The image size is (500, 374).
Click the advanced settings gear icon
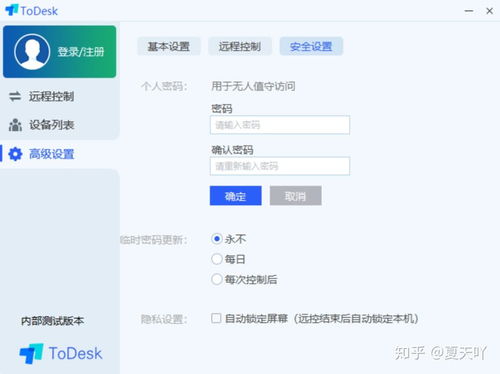[15, 154]
